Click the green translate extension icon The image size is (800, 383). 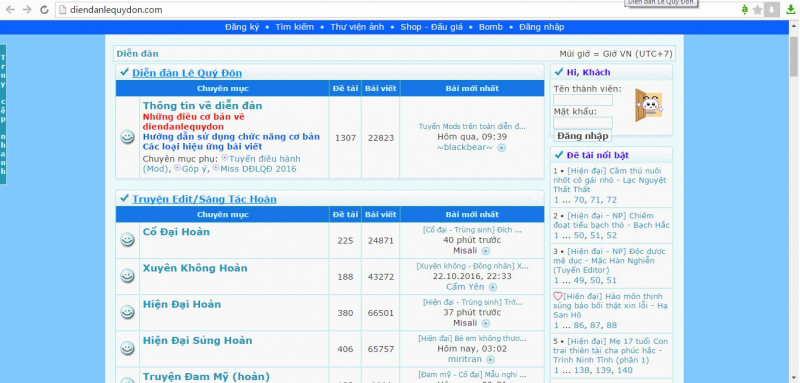[x=745, y=10]
